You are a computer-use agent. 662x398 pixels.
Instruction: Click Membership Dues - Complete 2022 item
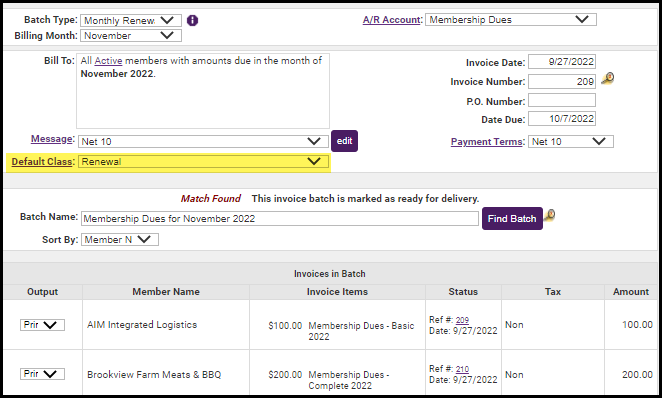[x=349, y=380]
